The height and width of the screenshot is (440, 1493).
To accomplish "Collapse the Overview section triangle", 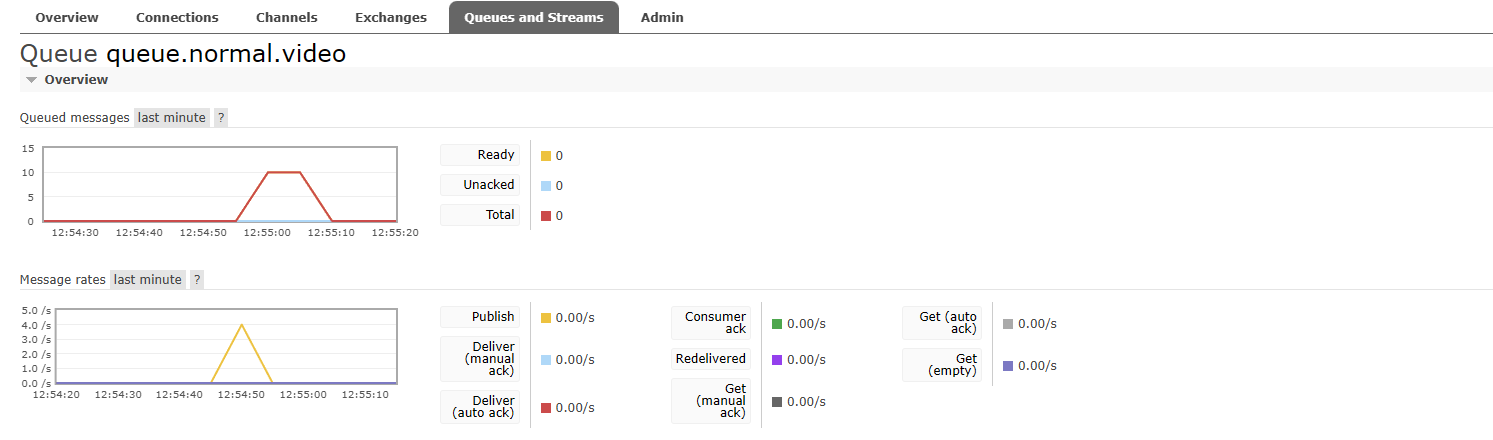I will [32, 80].
